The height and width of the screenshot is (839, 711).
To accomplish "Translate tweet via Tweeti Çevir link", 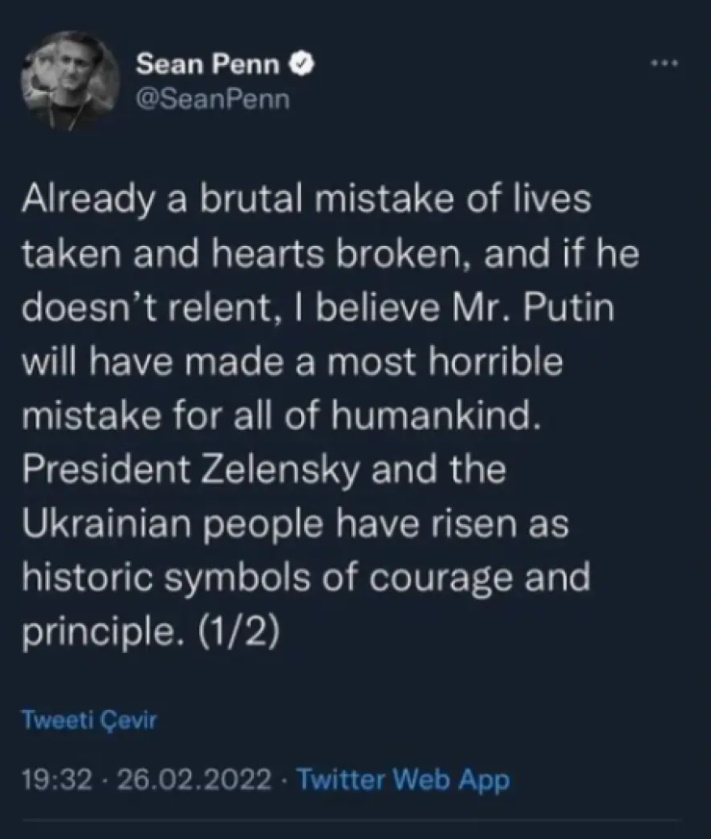I will coord(90,721).
